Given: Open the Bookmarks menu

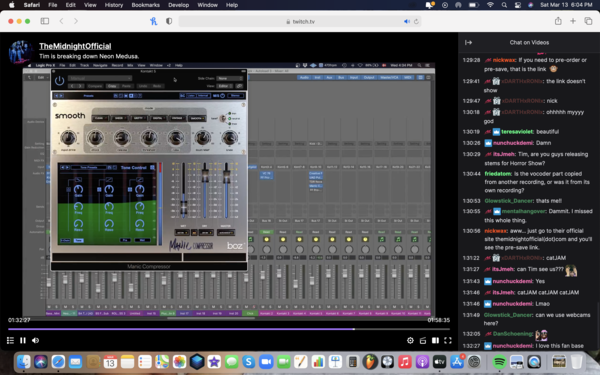Looking at the screenshot, I should click(145, 5).
